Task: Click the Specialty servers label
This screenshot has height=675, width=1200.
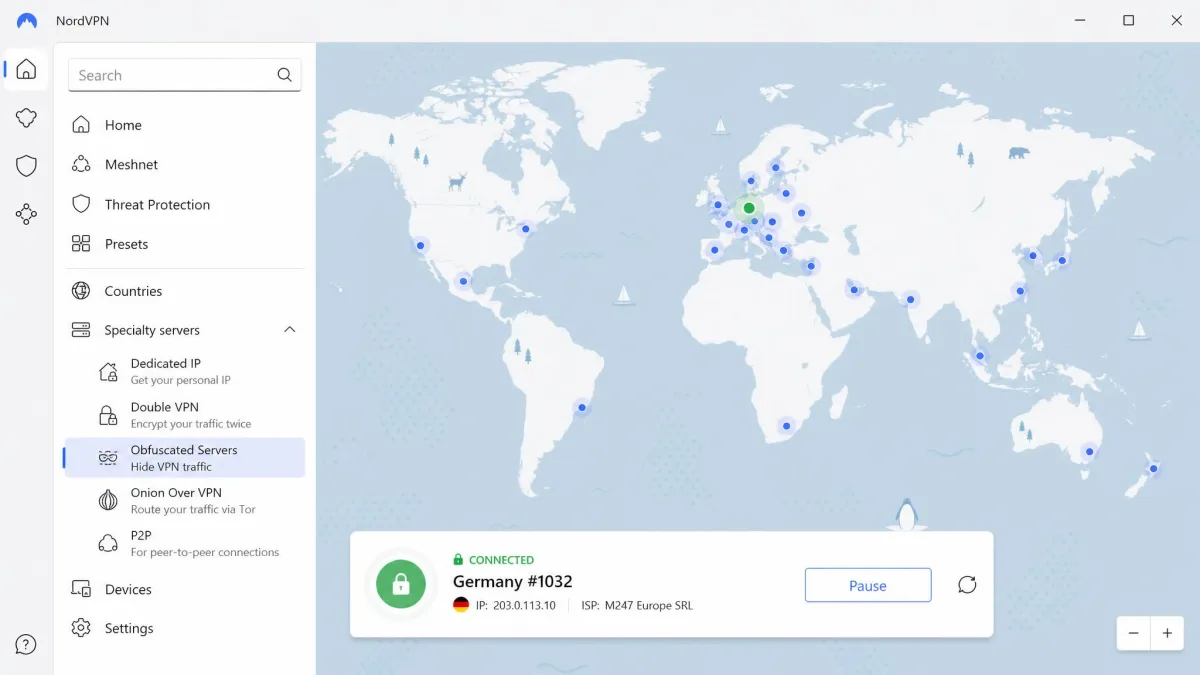Action: pyautogui.click(x=152, y=330)
